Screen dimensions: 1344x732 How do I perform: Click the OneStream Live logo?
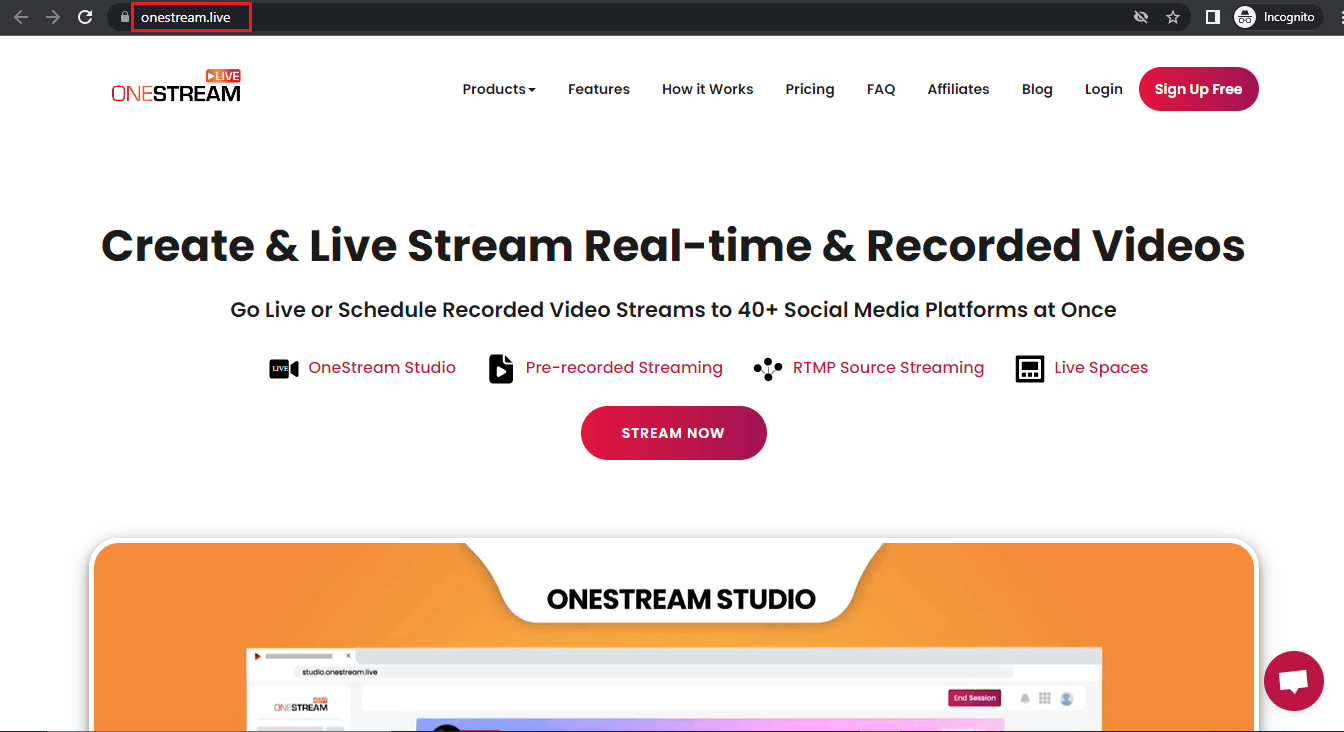(x=176, y=87)
